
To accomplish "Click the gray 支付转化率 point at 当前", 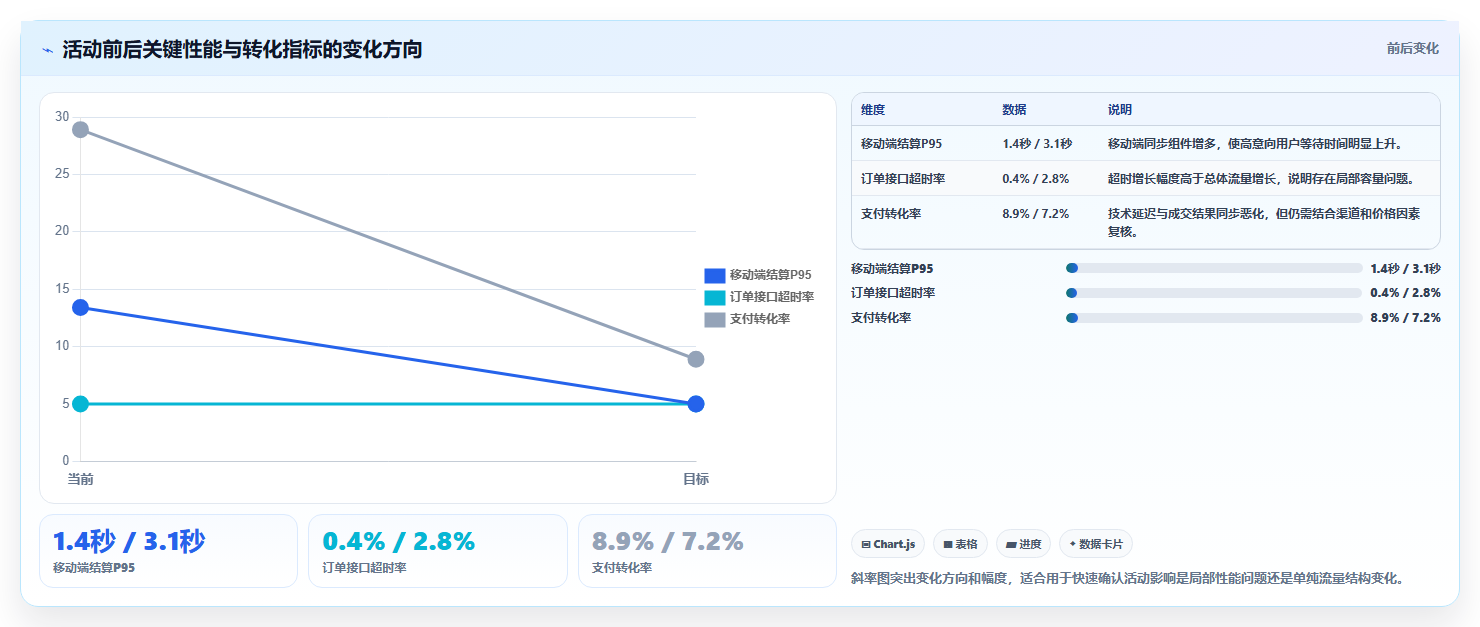I will 80,130.
